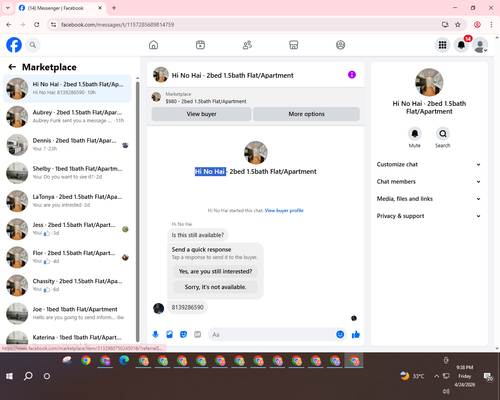Expand the Chat members section
This screenshot has width=500, height=400.
coord(429,182)
